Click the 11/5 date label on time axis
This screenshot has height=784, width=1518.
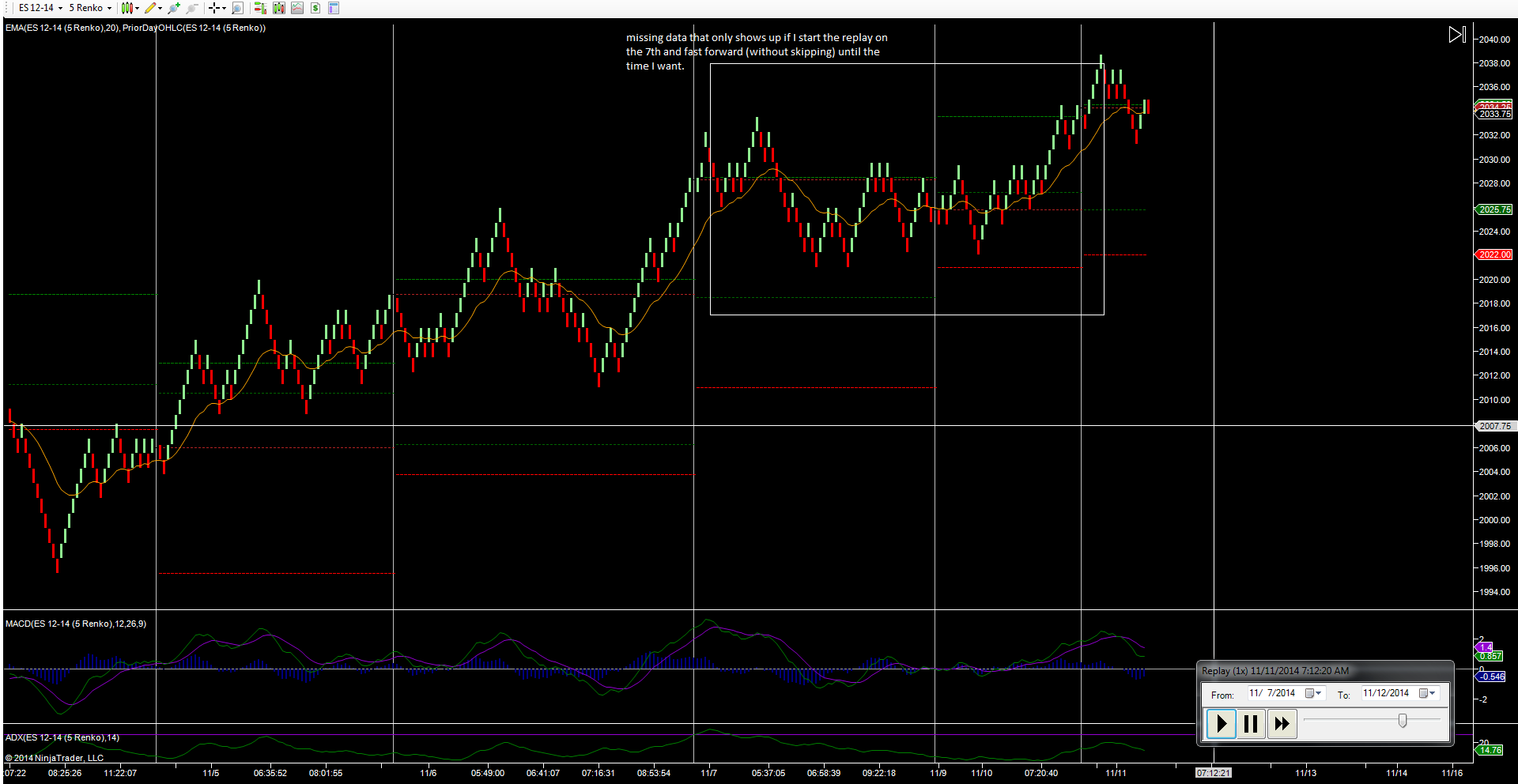(x=211, y=773)
